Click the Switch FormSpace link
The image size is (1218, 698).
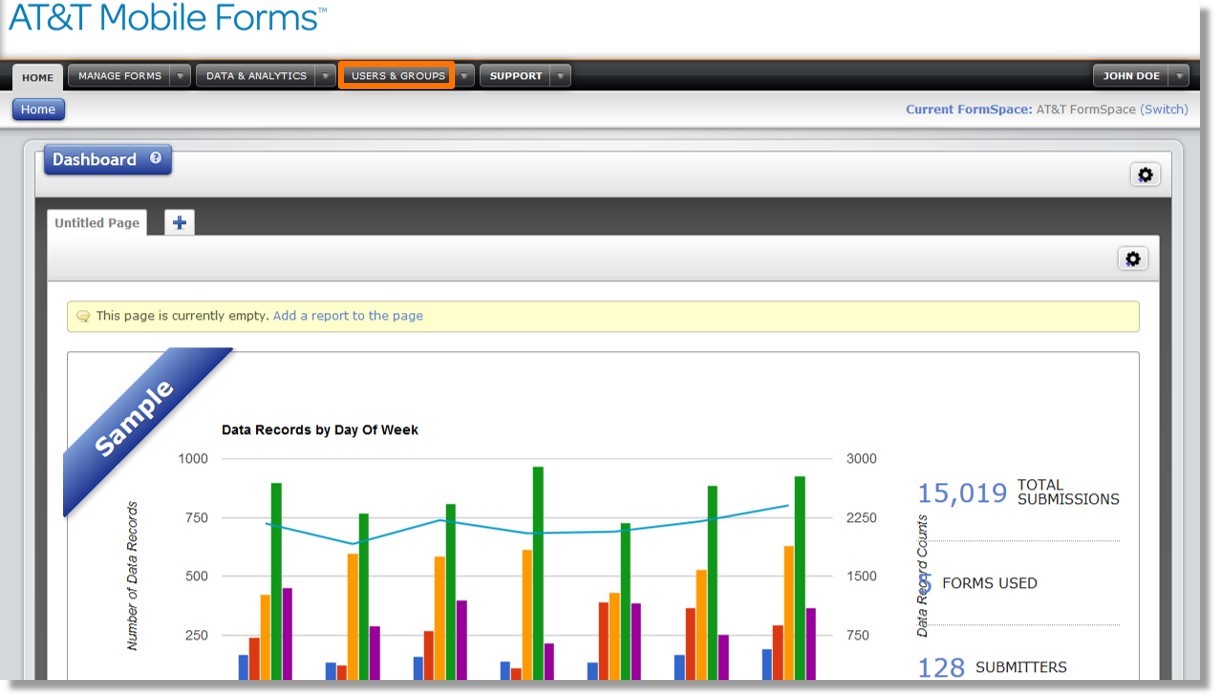(x=1164, y=110)
